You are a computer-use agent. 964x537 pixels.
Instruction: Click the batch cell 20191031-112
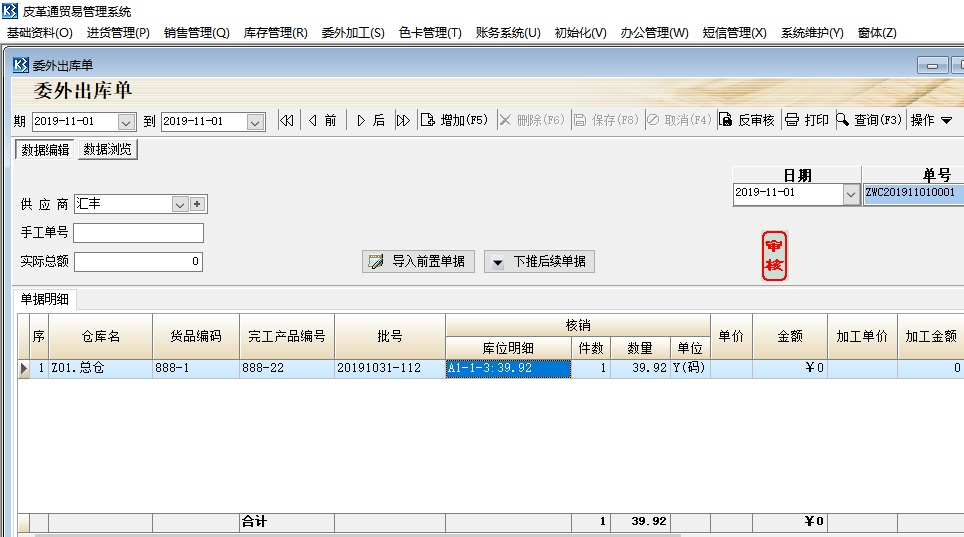390,368
